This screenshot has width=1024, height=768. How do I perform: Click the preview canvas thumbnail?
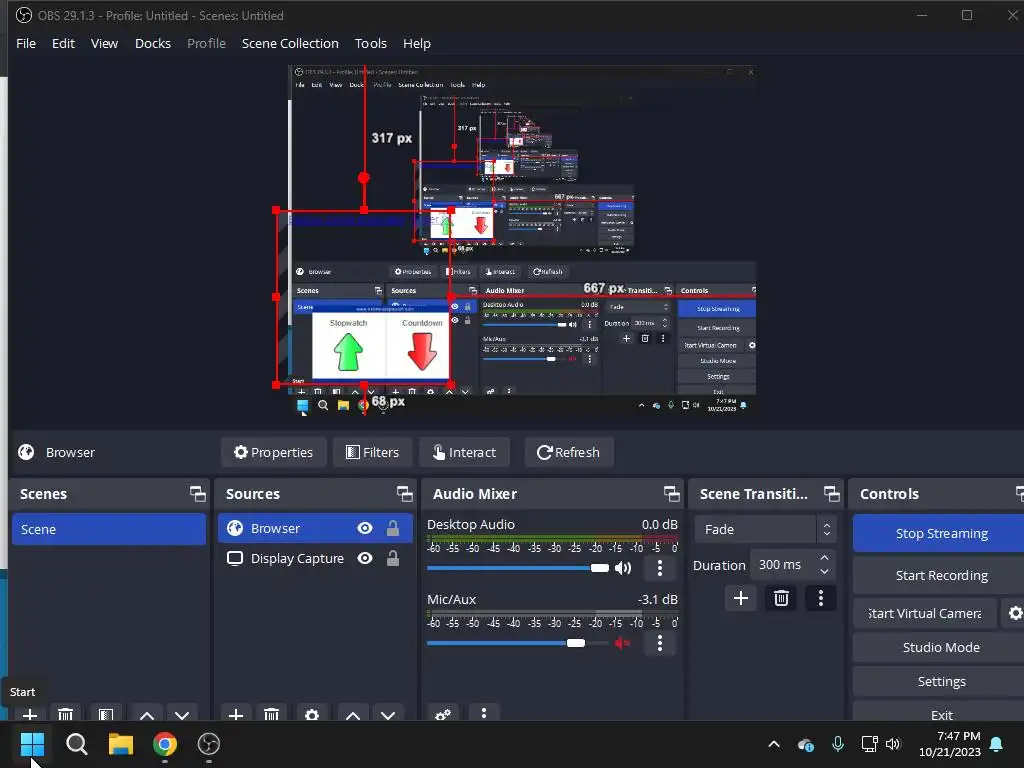522,240
